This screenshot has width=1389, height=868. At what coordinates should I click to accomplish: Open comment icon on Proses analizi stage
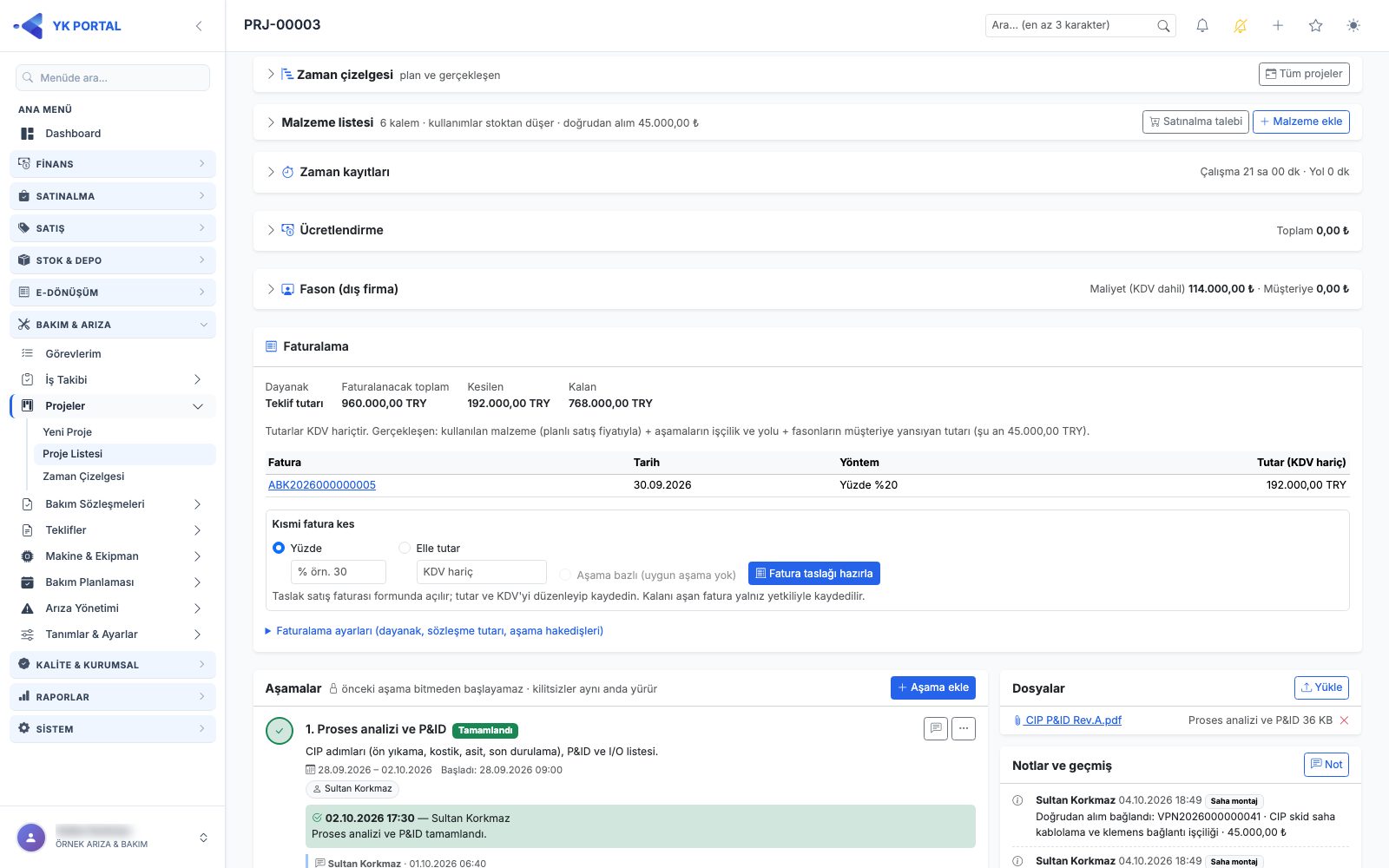click(x=936, y=728)
